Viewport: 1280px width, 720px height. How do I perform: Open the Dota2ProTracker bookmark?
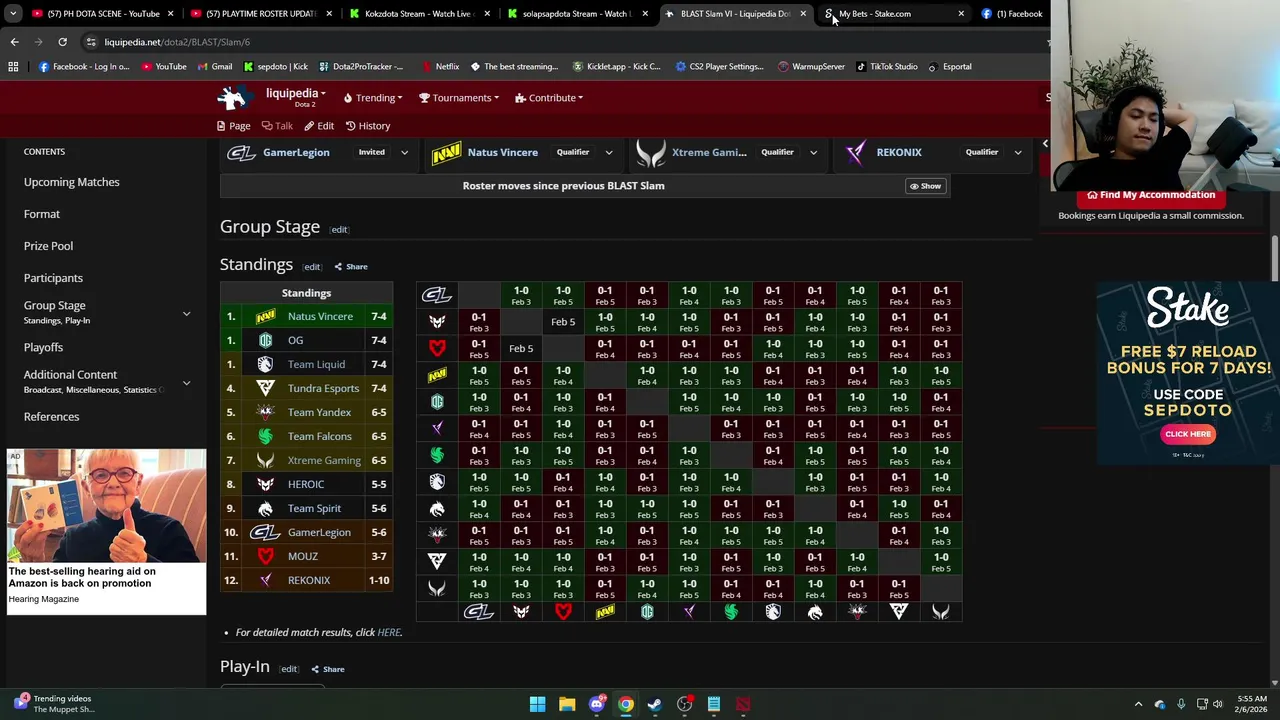(361, 67)
